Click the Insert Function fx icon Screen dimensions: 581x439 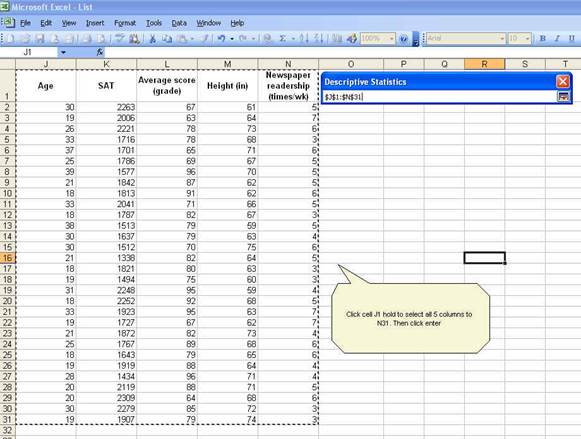pos(100,52)
